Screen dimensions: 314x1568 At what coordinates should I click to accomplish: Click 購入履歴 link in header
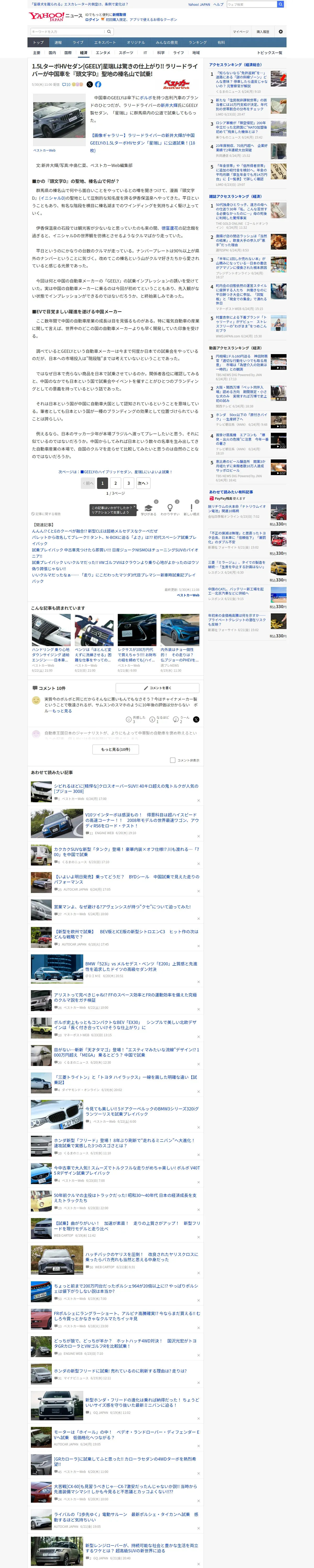point(263,32)
